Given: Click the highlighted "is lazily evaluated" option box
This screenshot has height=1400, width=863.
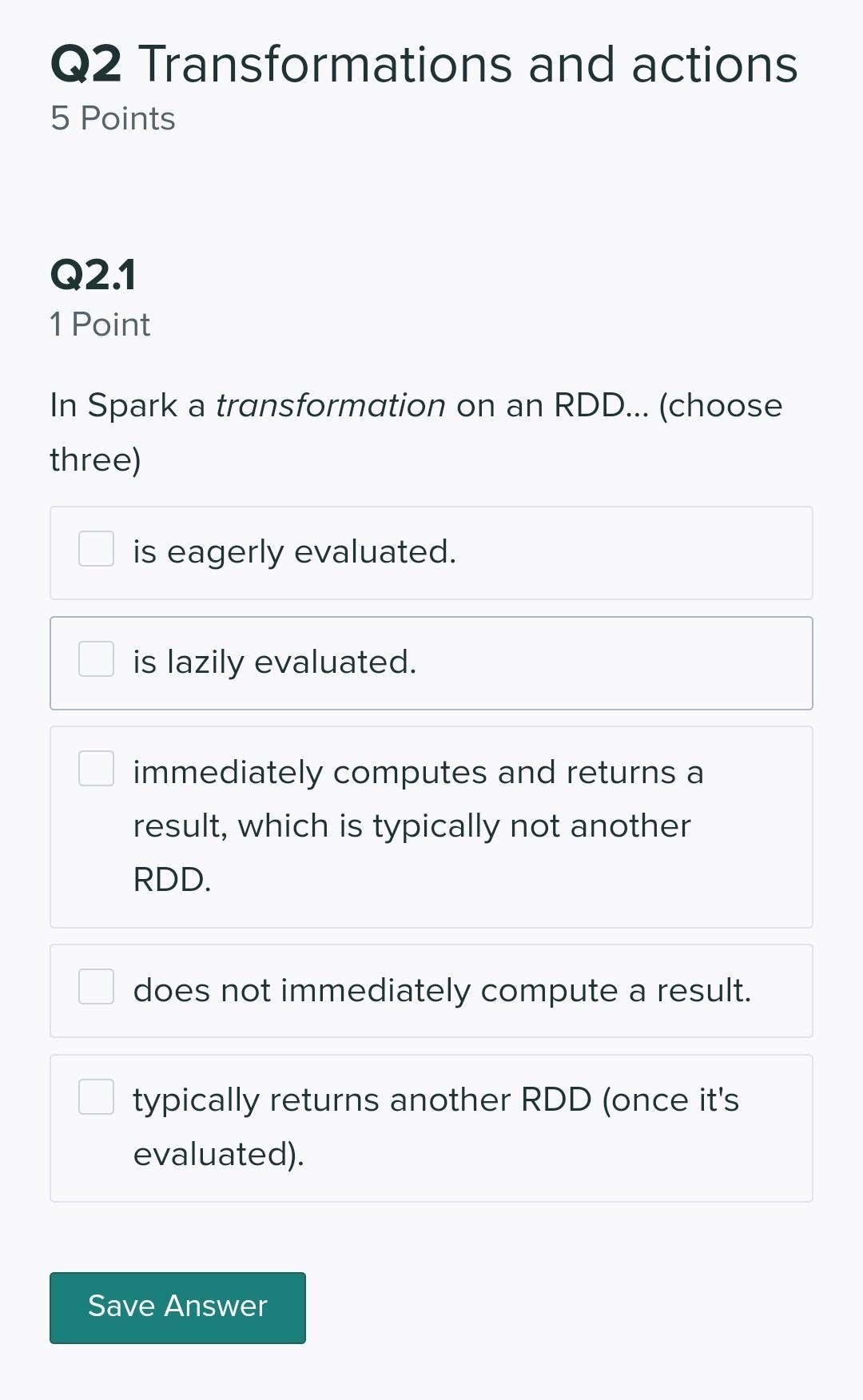Looking at the screenshot, I should pos(431,662).
